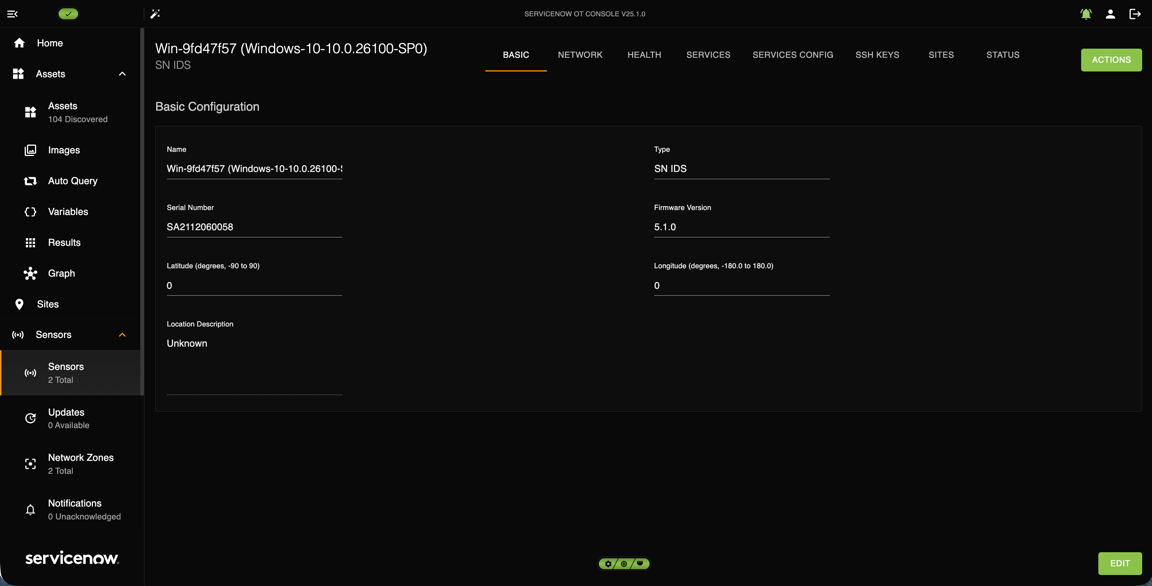The image size is (1152, 586).
Task: Click the Network Zones target icon
Action: tap(30, 464)
